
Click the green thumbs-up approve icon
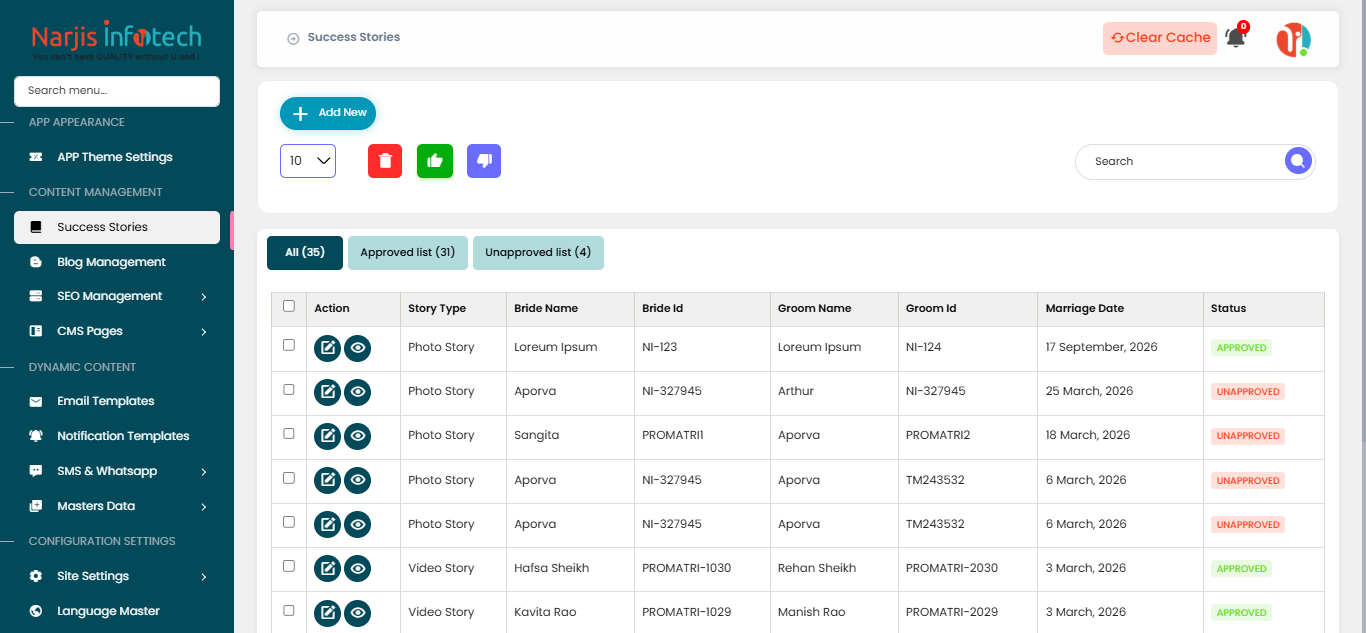coord(435,161)
